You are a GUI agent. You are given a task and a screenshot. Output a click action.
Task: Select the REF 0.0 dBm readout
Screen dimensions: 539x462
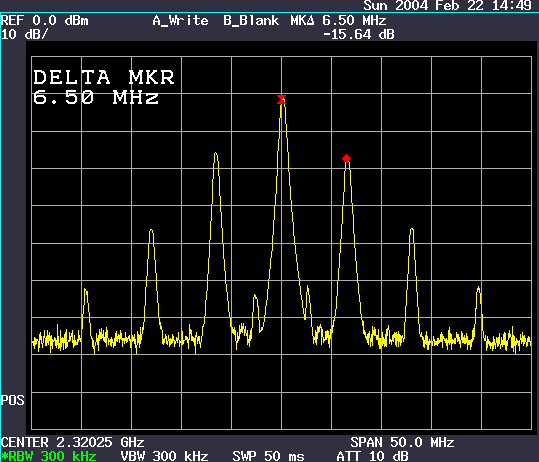pos(45,21)
